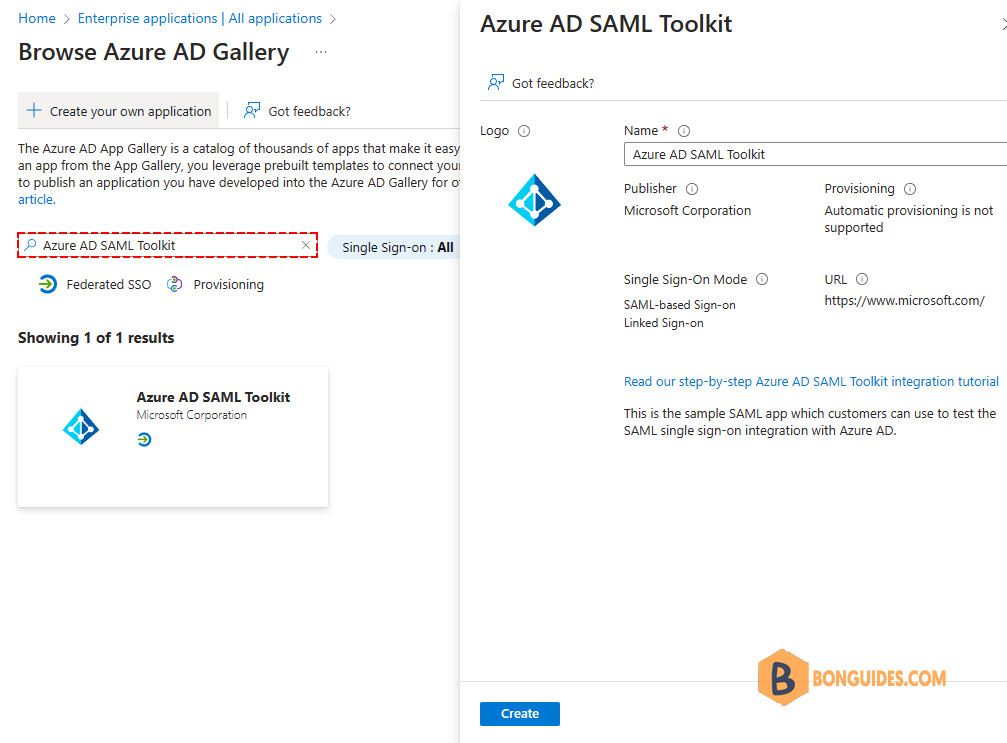Click Create your own application

click(119, 111)
